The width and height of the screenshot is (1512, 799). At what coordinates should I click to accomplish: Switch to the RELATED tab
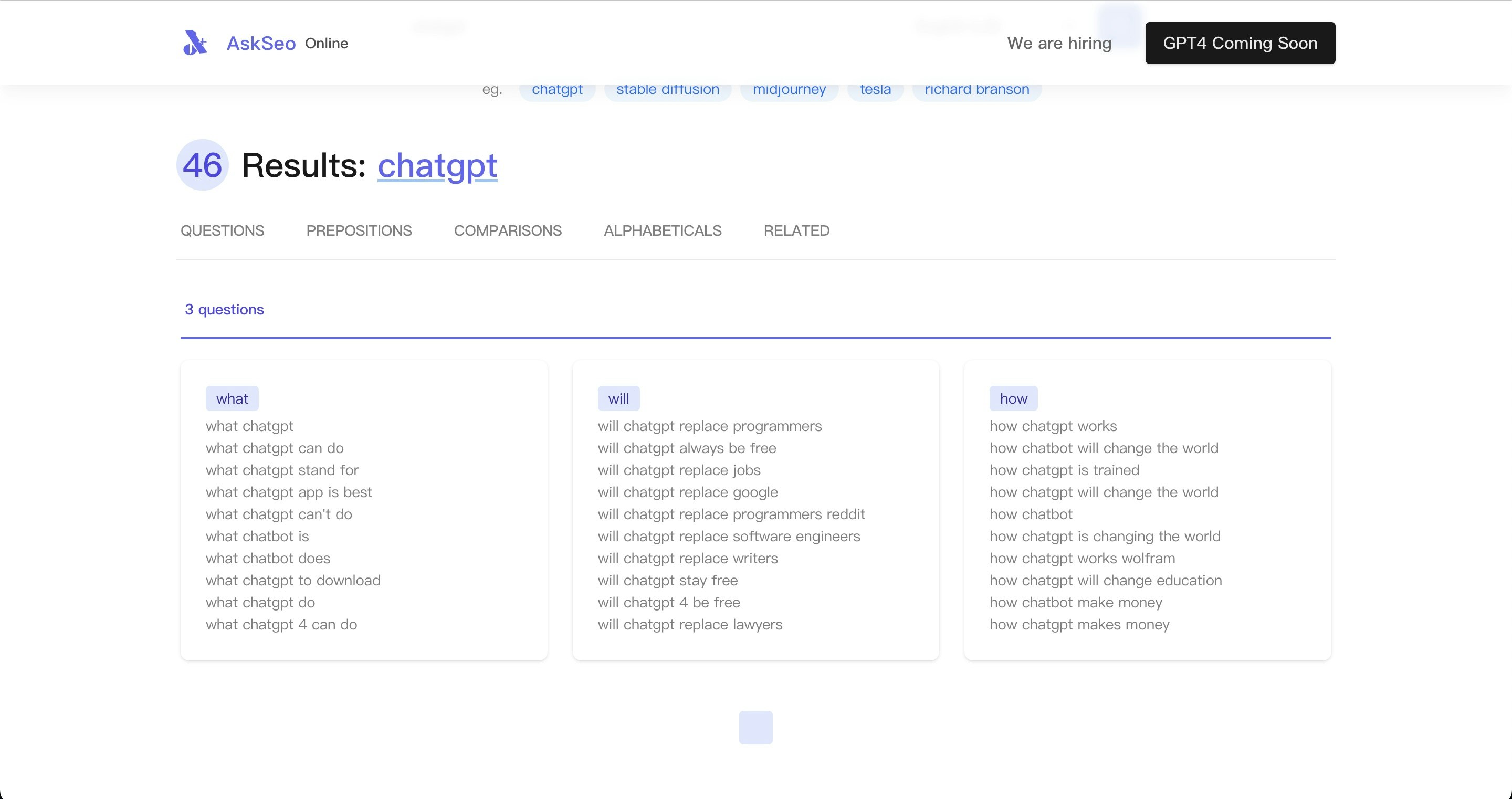[x=796, y=230]
